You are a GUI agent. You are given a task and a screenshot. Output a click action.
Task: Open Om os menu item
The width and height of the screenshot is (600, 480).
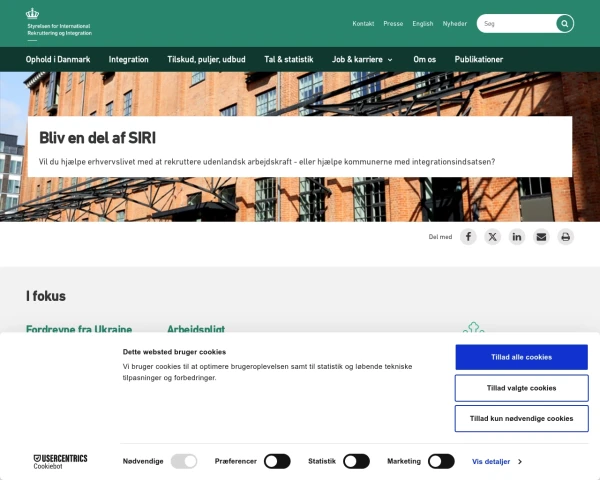point(425,59)
